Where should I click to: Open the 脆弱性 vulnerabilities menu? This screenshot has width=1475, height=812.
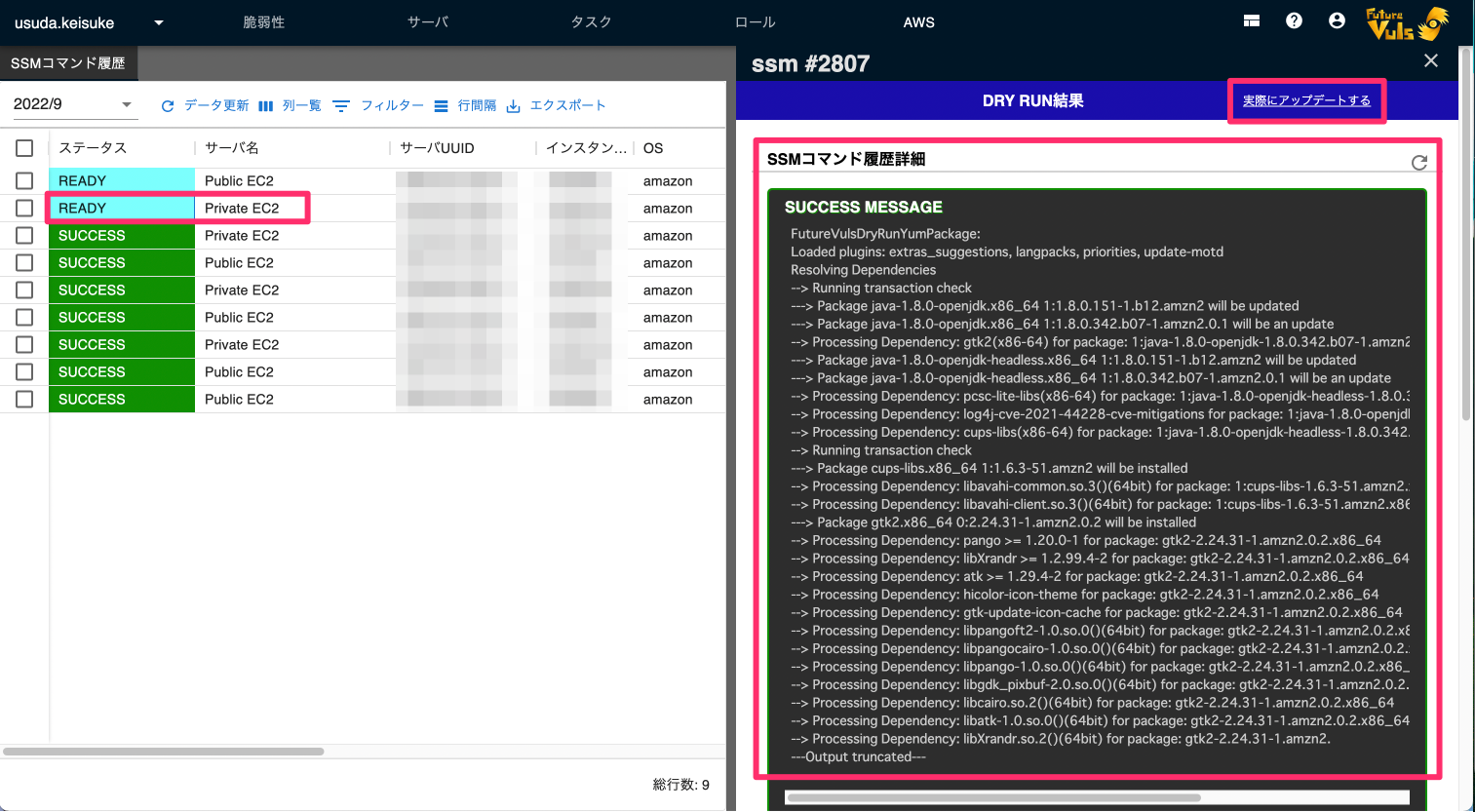(265, 21)
